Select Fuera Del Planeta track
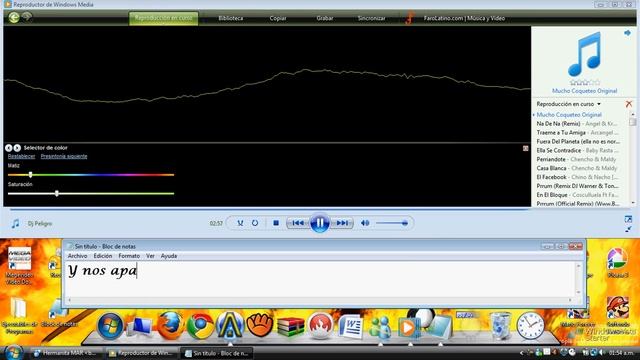Screen dimensions: 640x360 (x=578, y=142)
